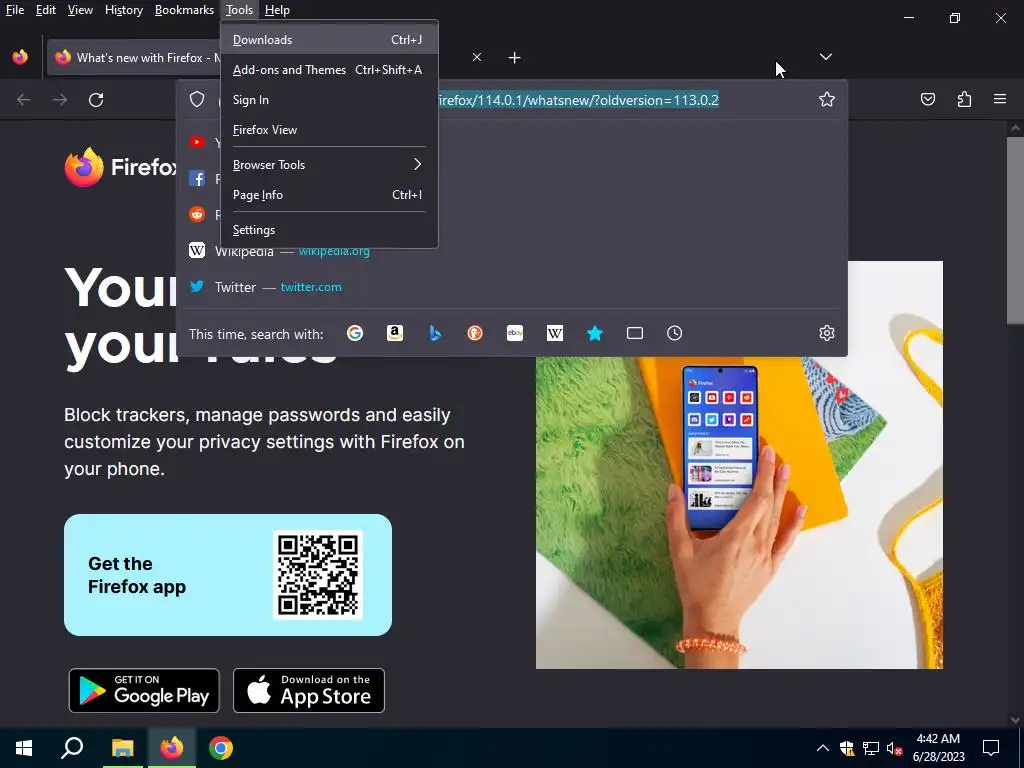Search in Bookmarks star icon
1024x768 pixels.
point(595,334)
